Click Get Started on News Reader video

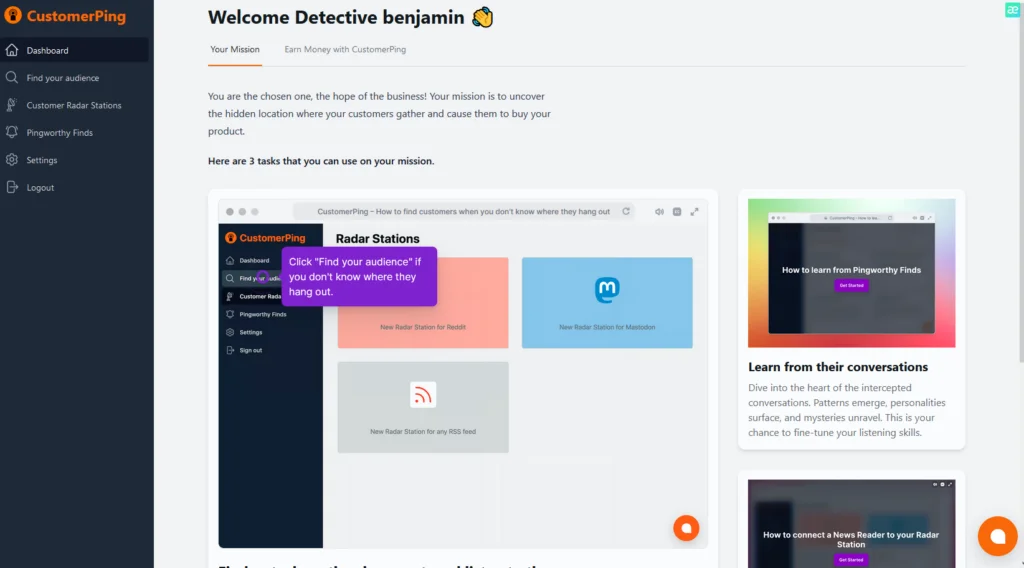851,560
